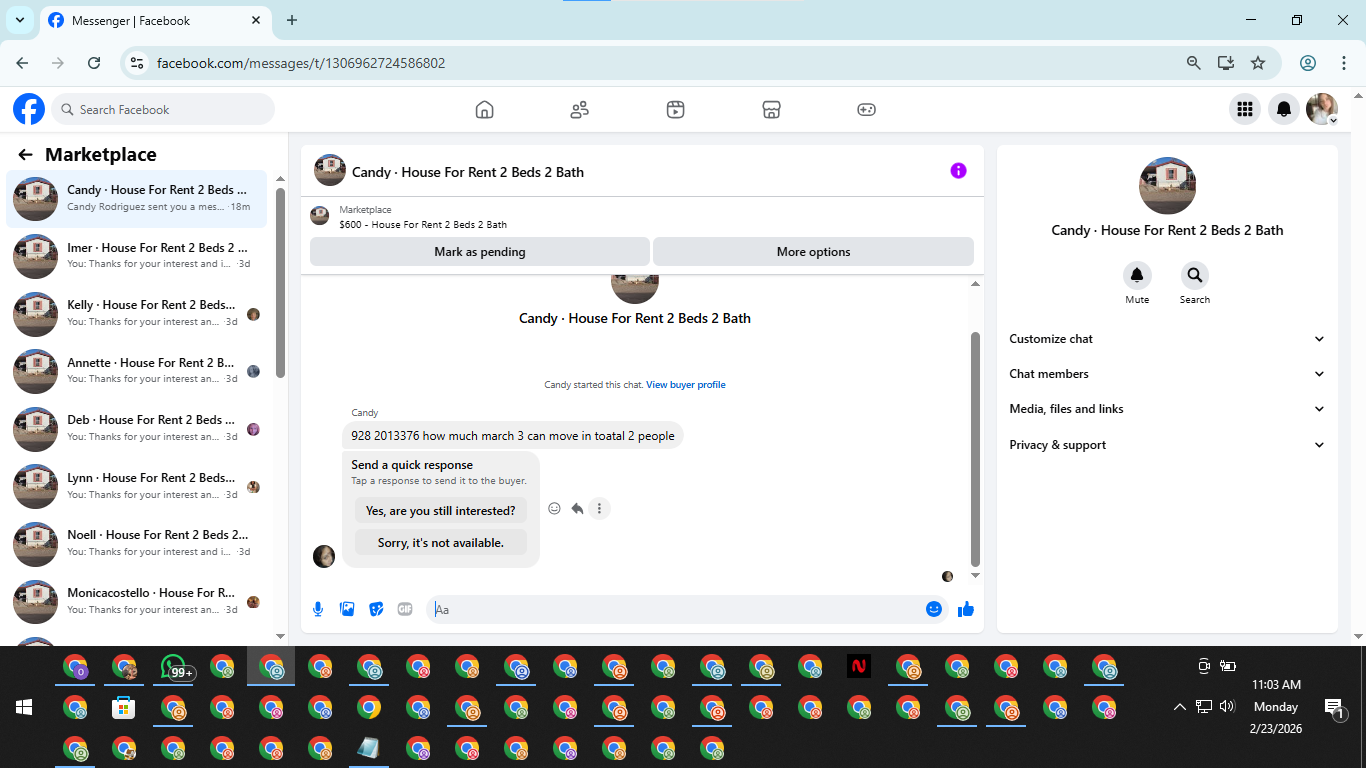Click the listing photo in chat info panel
The height and width of the screenshot is (768, 1366).
pos(1167,186)
